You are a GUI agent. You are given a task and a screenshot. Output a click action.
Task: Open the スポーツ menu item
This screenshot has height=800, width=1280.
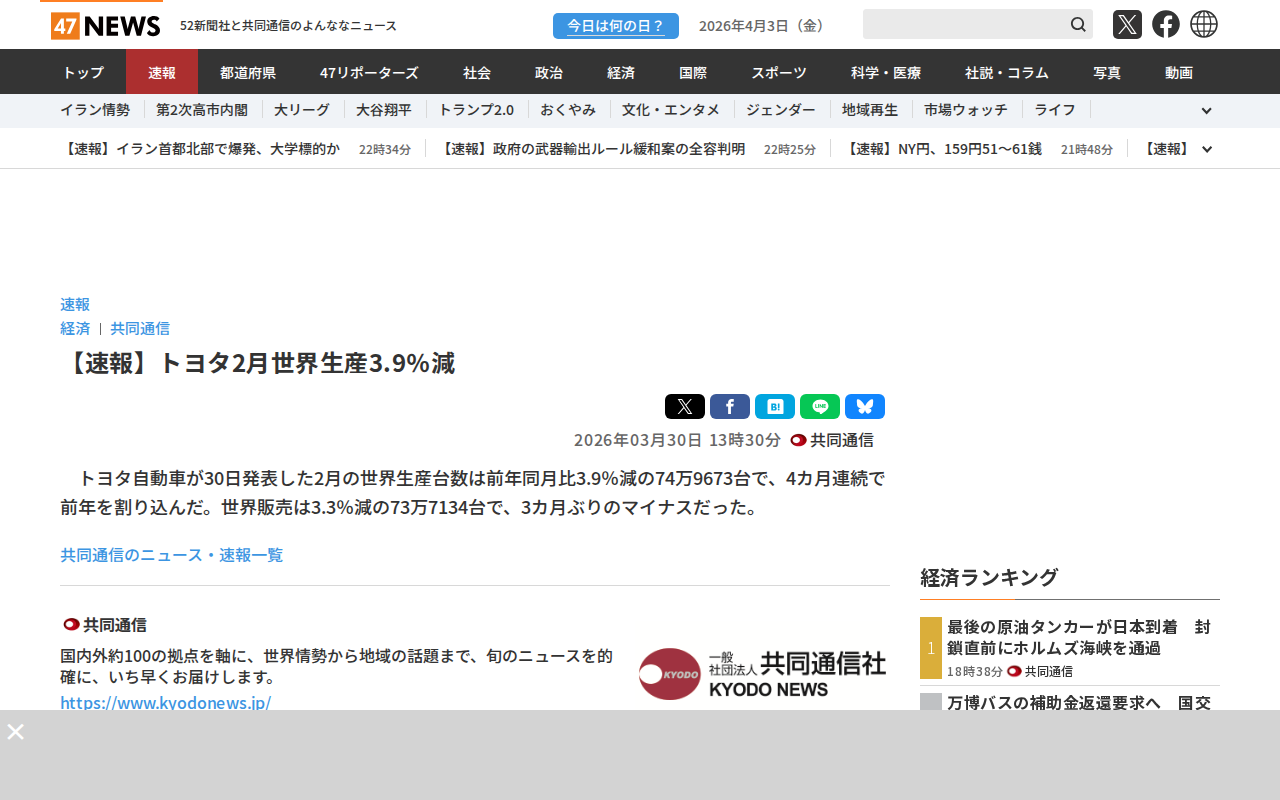(779, 72)
